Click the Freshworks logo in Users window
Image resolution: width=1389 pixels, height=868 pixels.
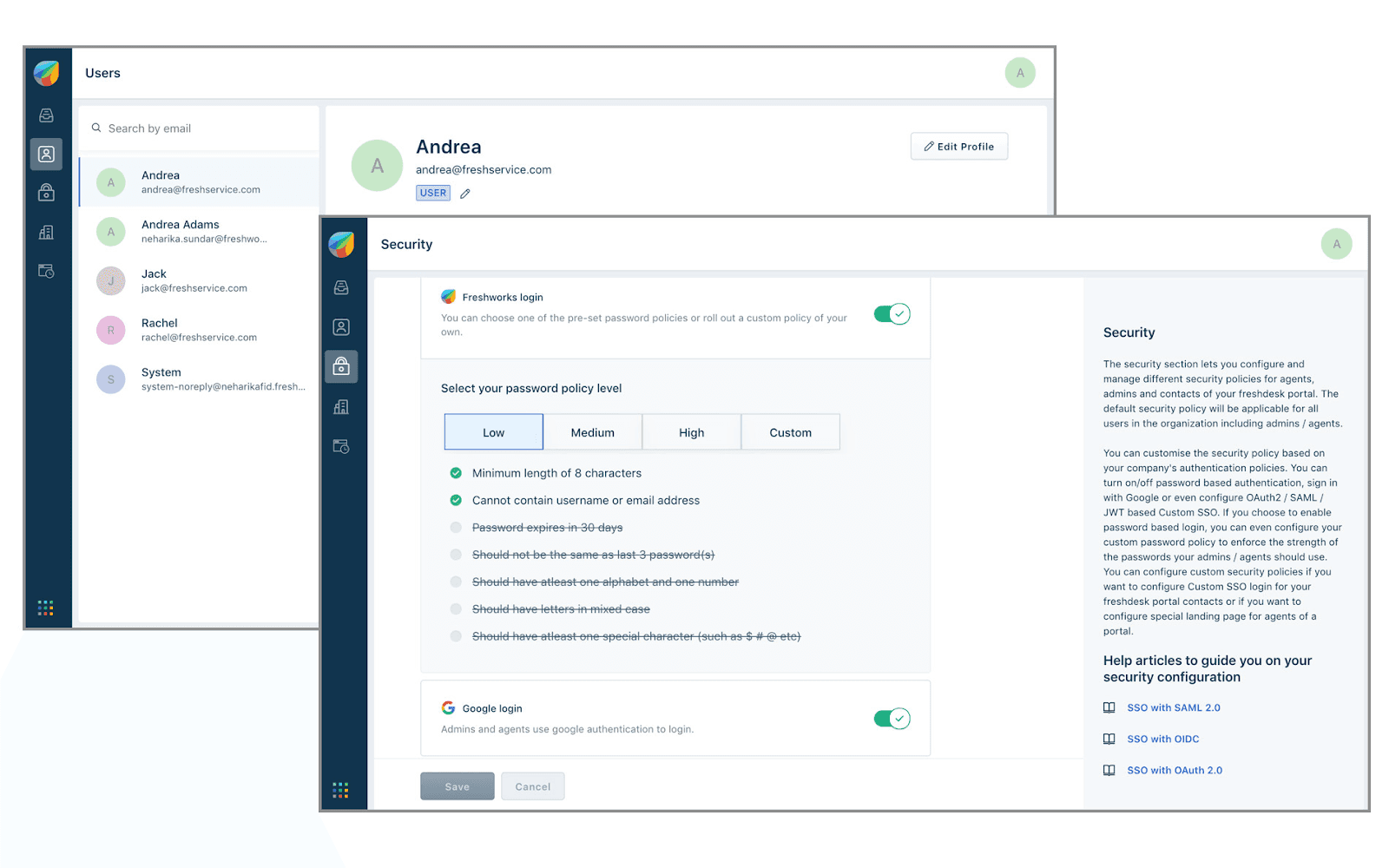pyautogui.click(x=46, y=73)
